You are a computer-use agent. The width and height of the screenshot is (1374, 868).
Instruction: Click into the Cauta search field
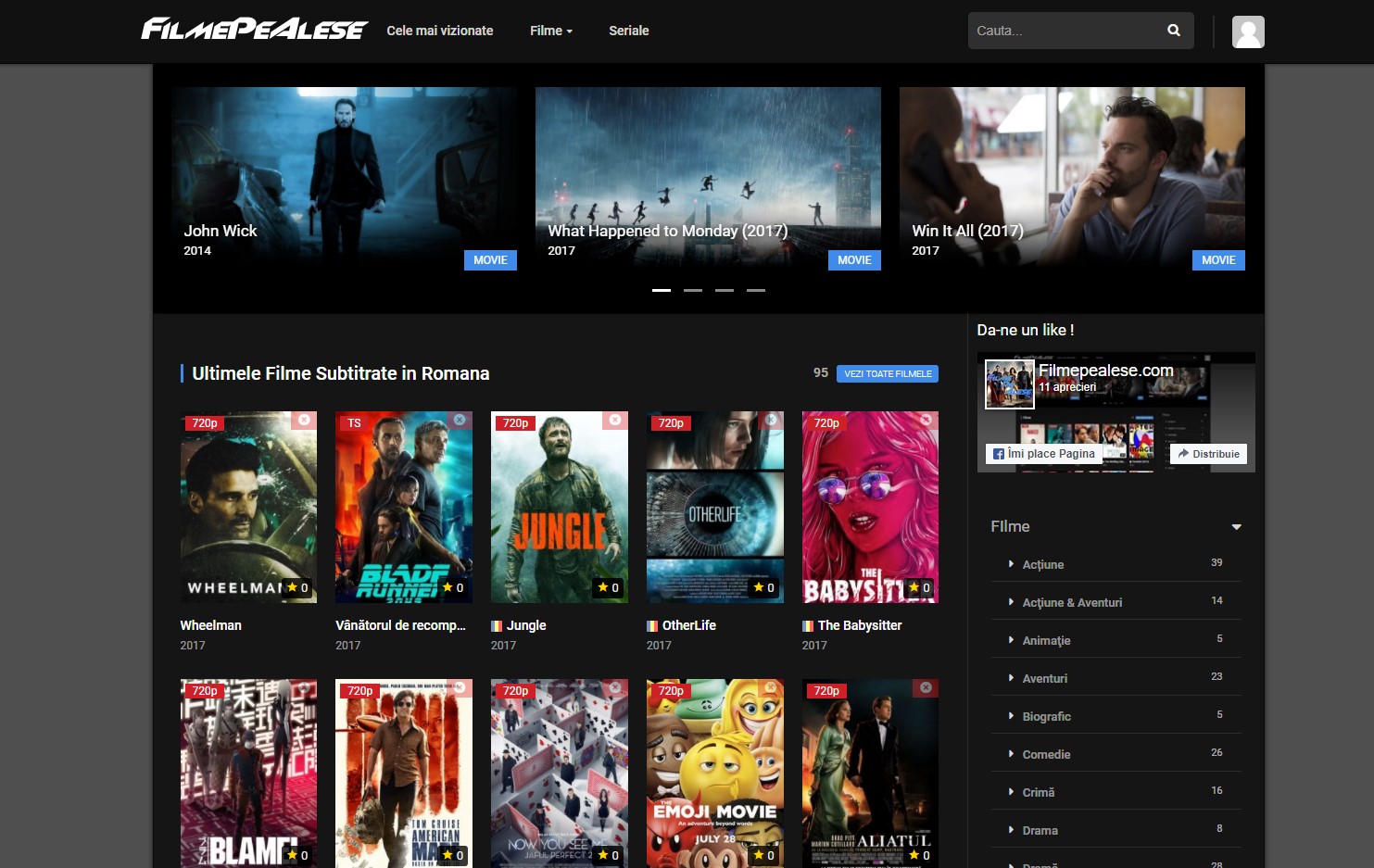click(x=1065, y=31)
